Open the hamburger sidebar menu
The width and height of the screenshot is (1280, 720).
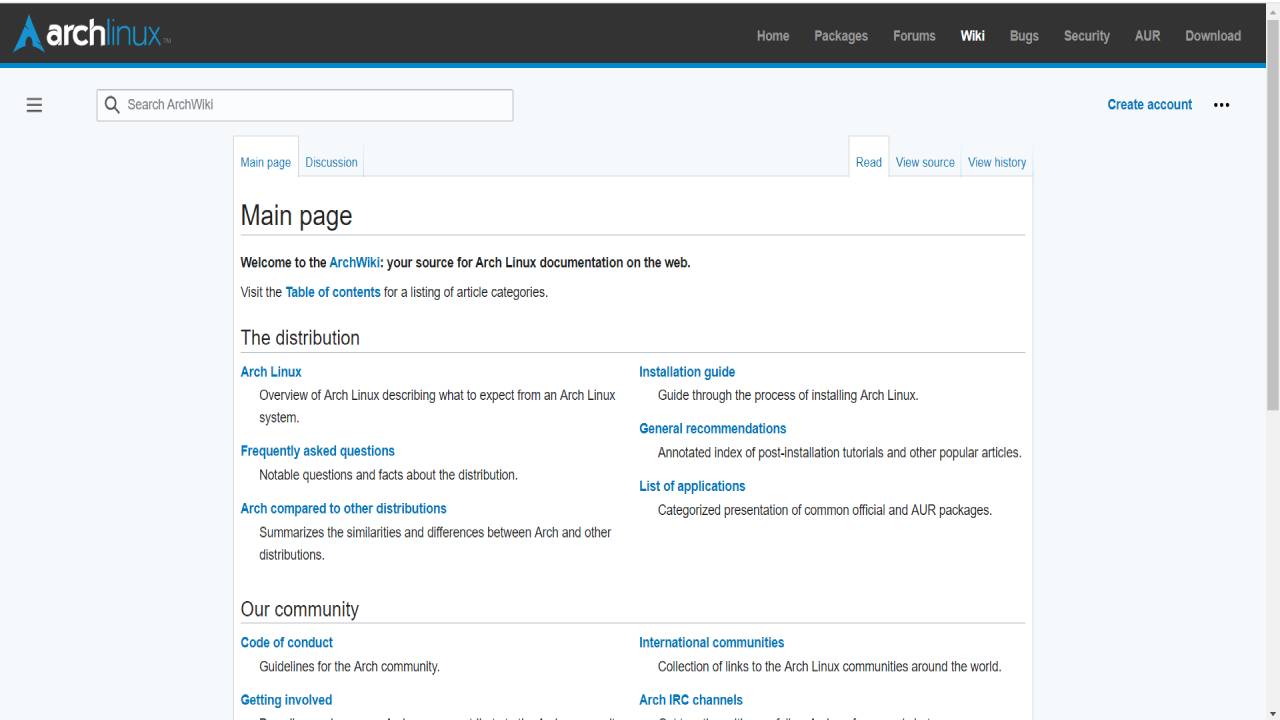[34, 105]
